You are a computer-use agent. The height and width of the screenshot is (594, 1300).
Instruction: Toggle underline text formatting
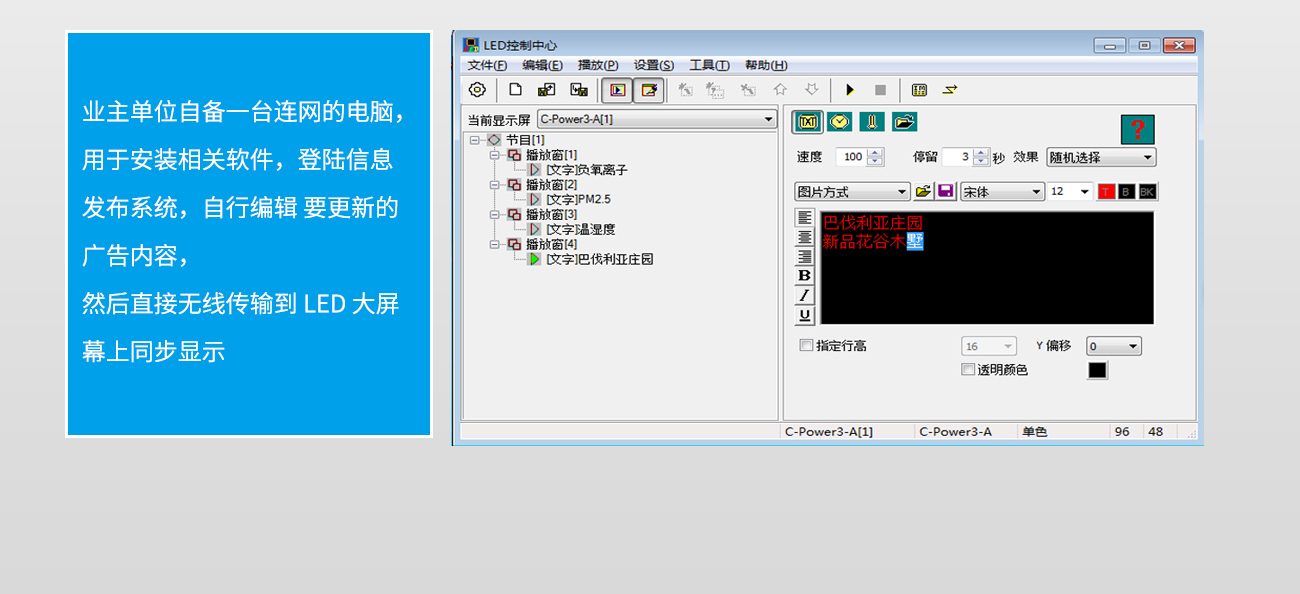point(805,315)
